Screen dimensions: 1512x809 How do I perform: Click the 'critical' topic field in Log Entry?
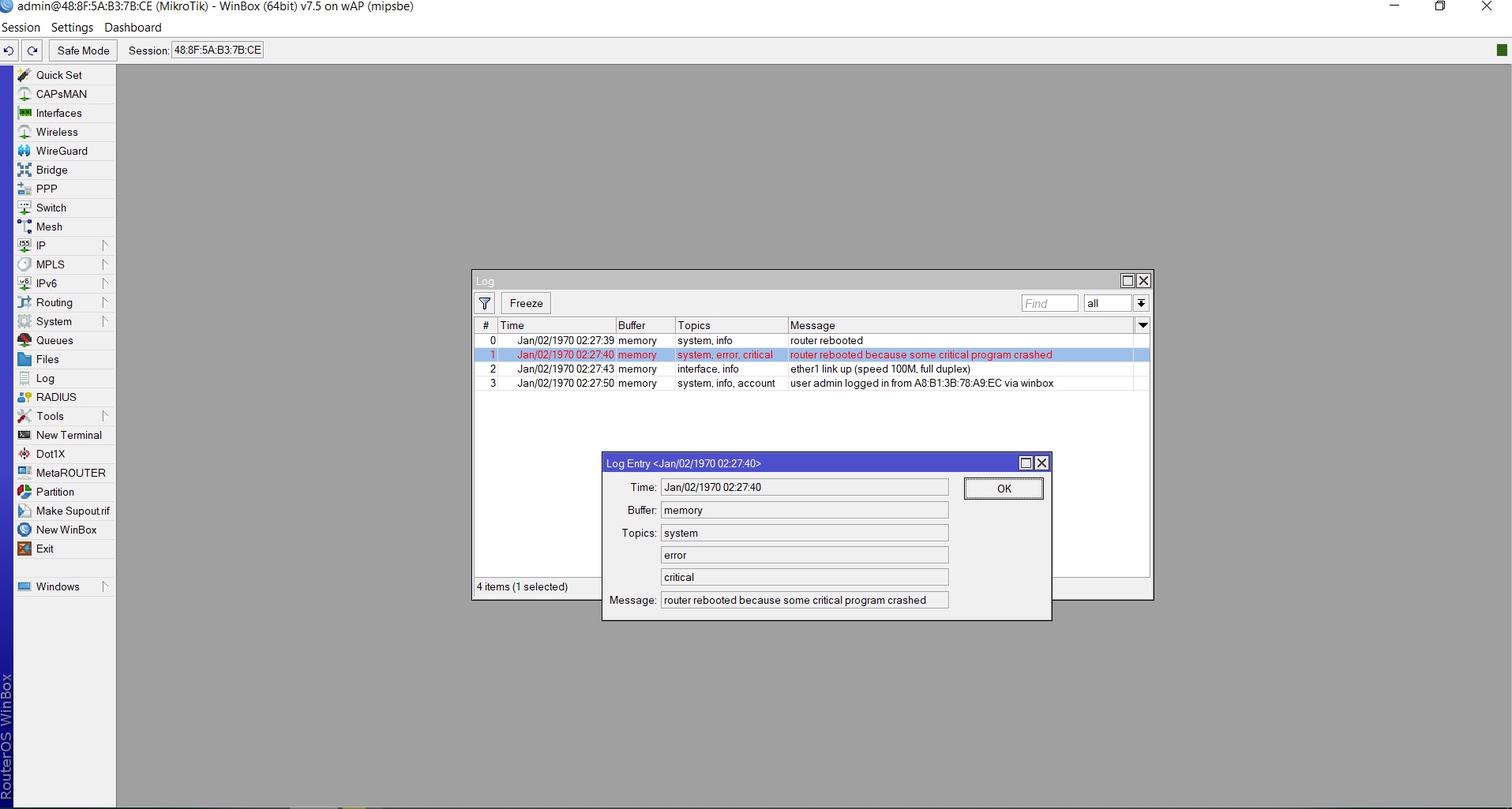[805, 577]
